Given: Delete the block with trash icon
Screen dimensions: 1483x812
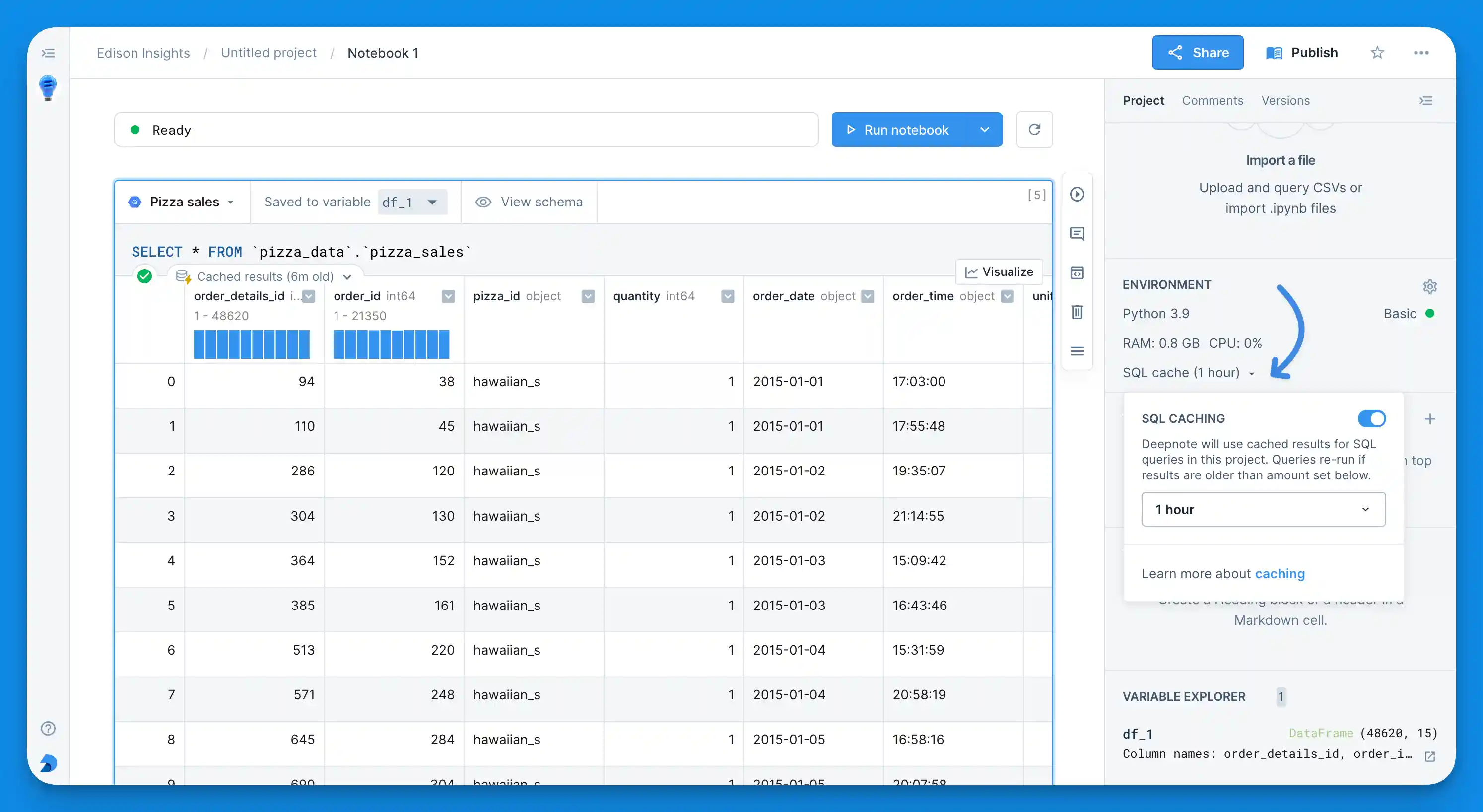Looking at the screenshot, I should coord(1077,312).
